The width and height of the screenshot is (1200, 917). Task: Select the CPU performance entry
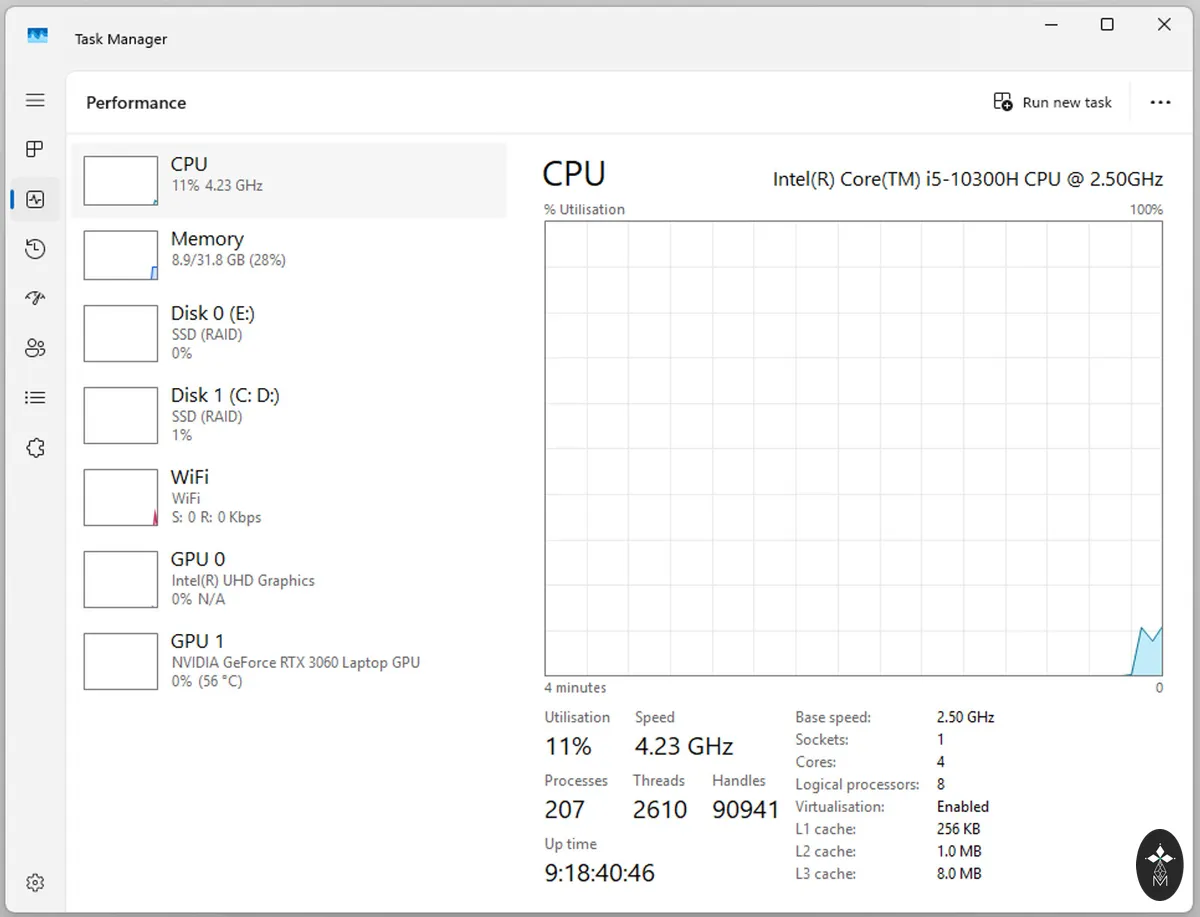pyautogui.click(x=289, y=180)
